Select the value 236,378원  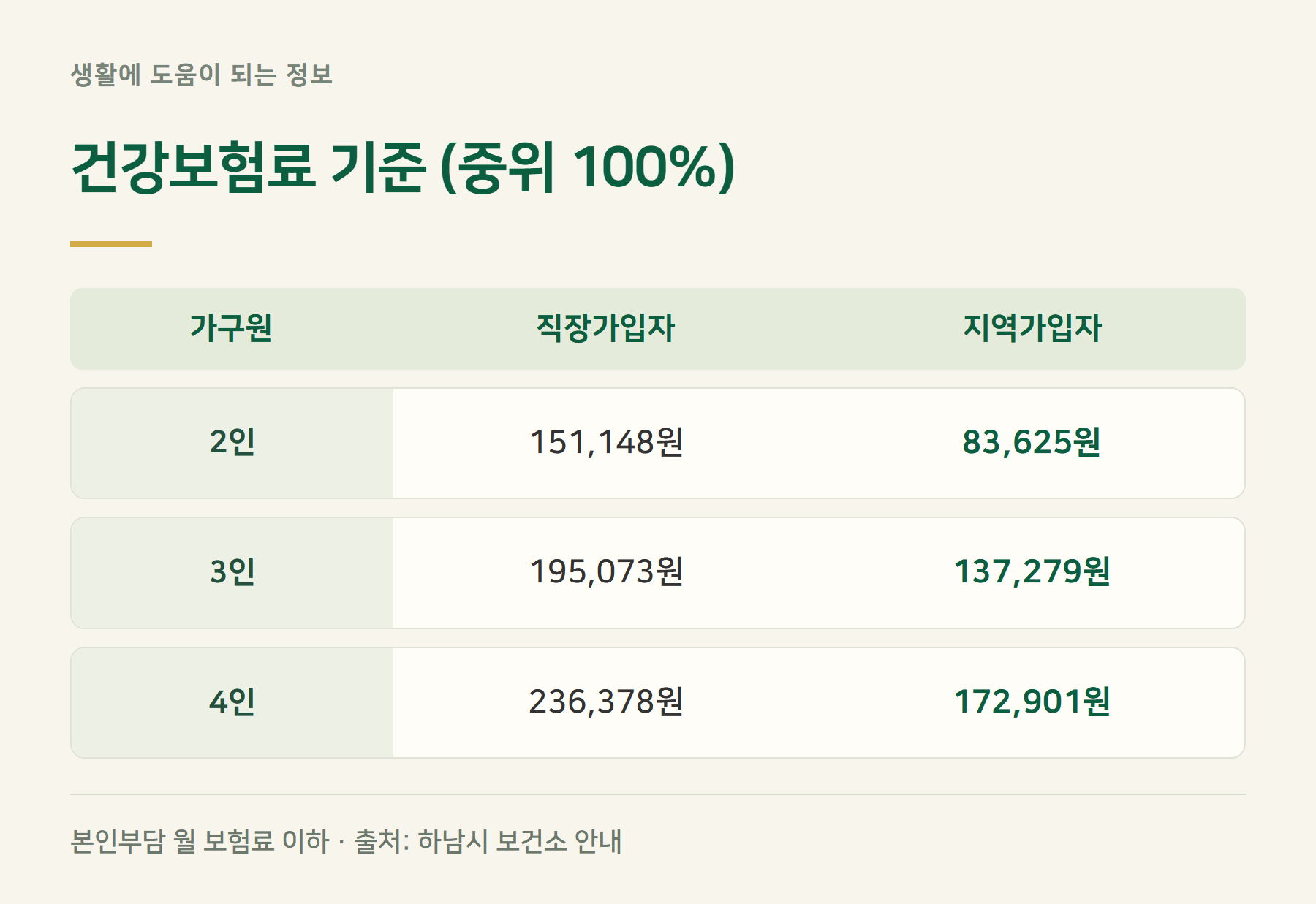(606, 702)
